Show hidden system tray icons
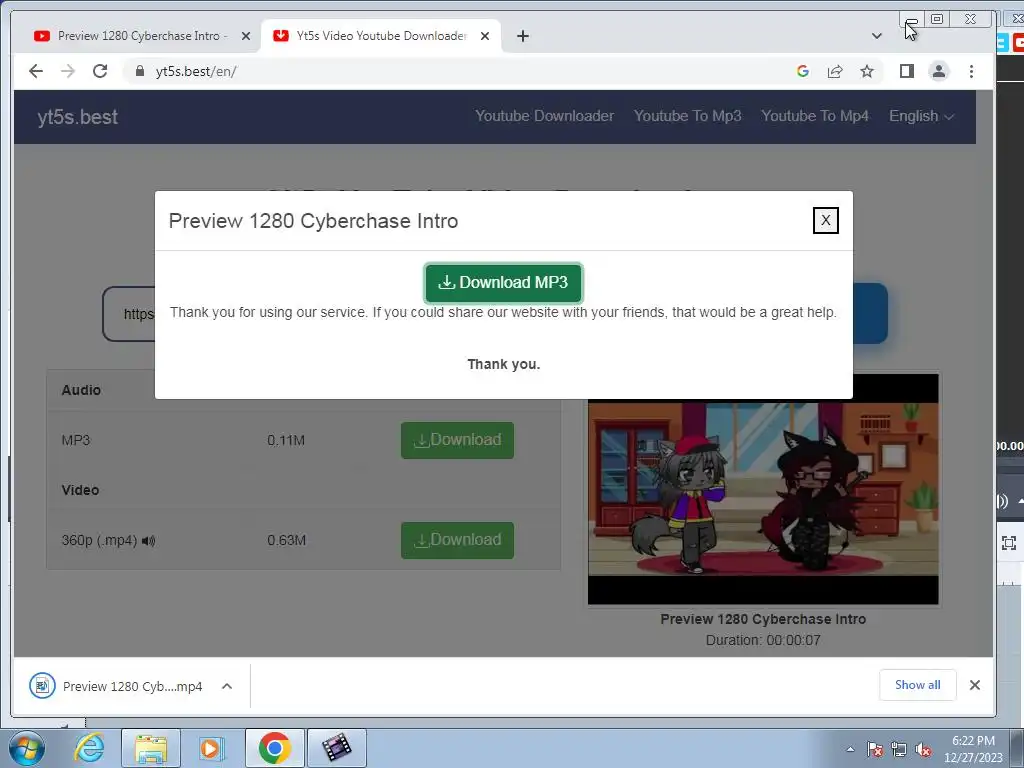This screenshot has height=768, width=1024. coord(850,750)
